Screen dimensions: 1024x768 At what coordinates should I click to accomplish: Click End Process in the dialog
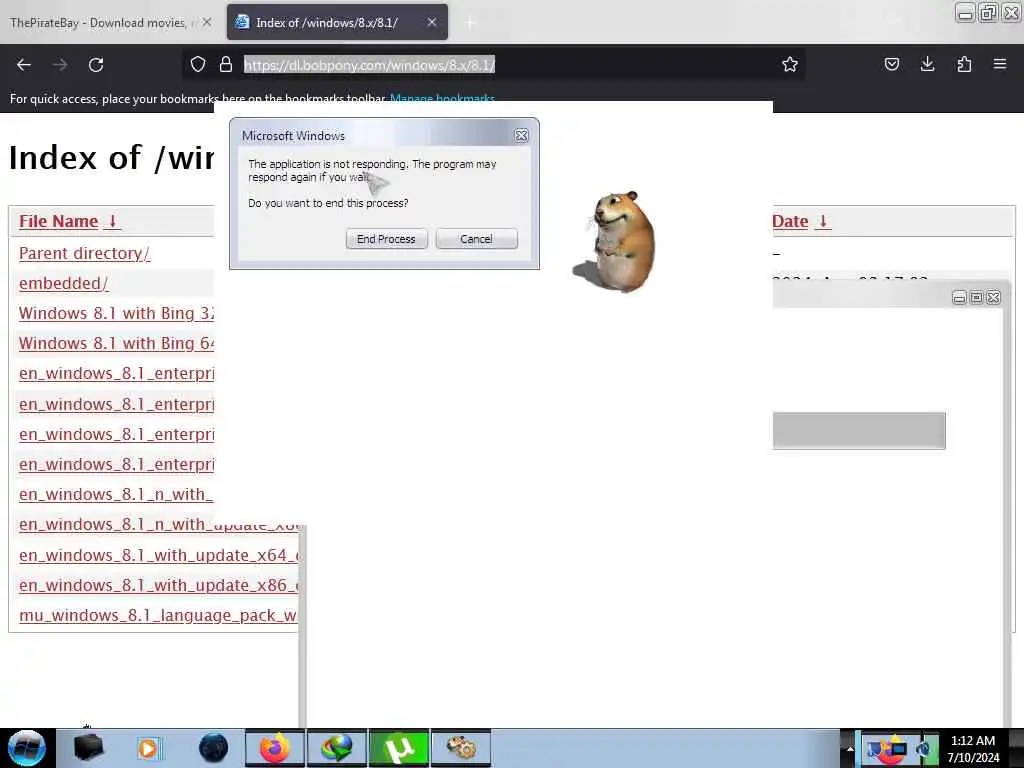tap(386, 239)
